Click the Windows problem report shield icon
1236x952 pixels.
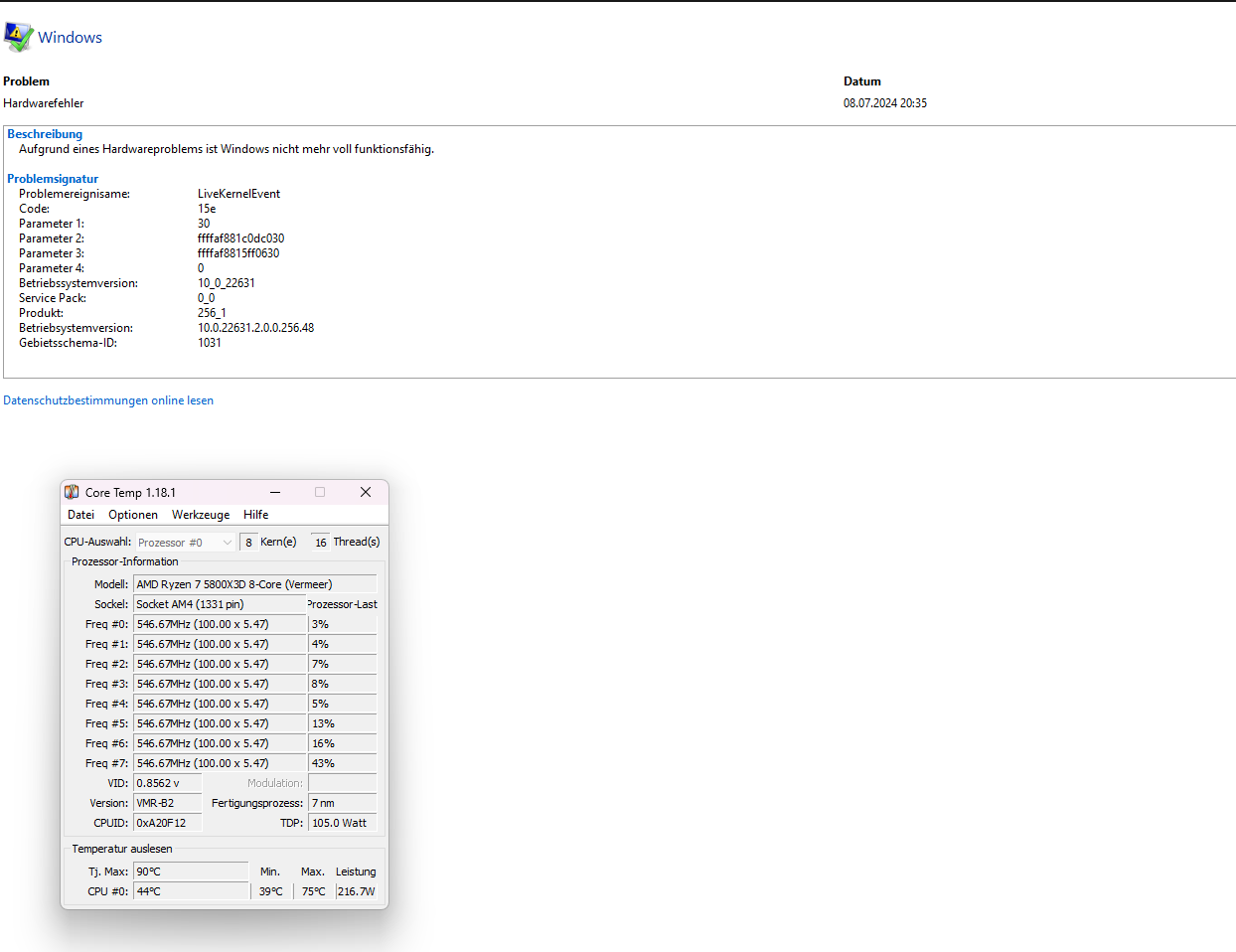click(x=18, y=37)
